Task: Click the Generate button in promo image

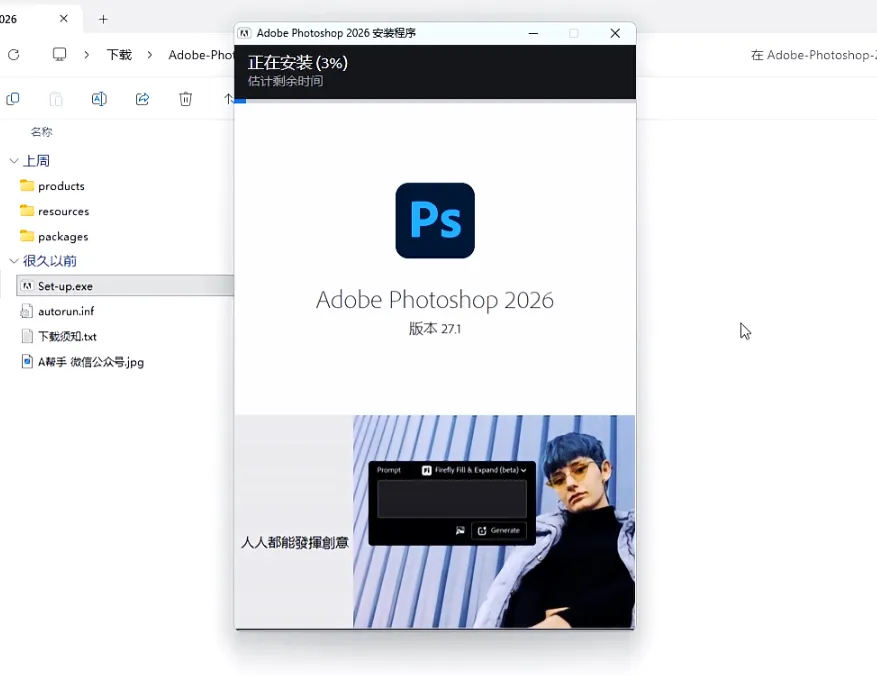Action: point(499,530)
